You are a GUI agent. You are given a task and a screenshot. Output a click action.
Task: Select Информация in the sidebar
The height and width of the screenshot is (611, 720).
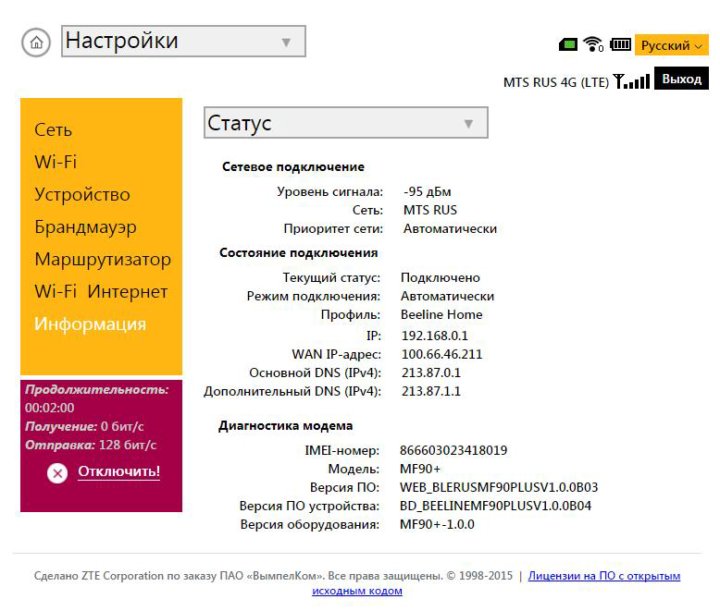click(90, 324)
